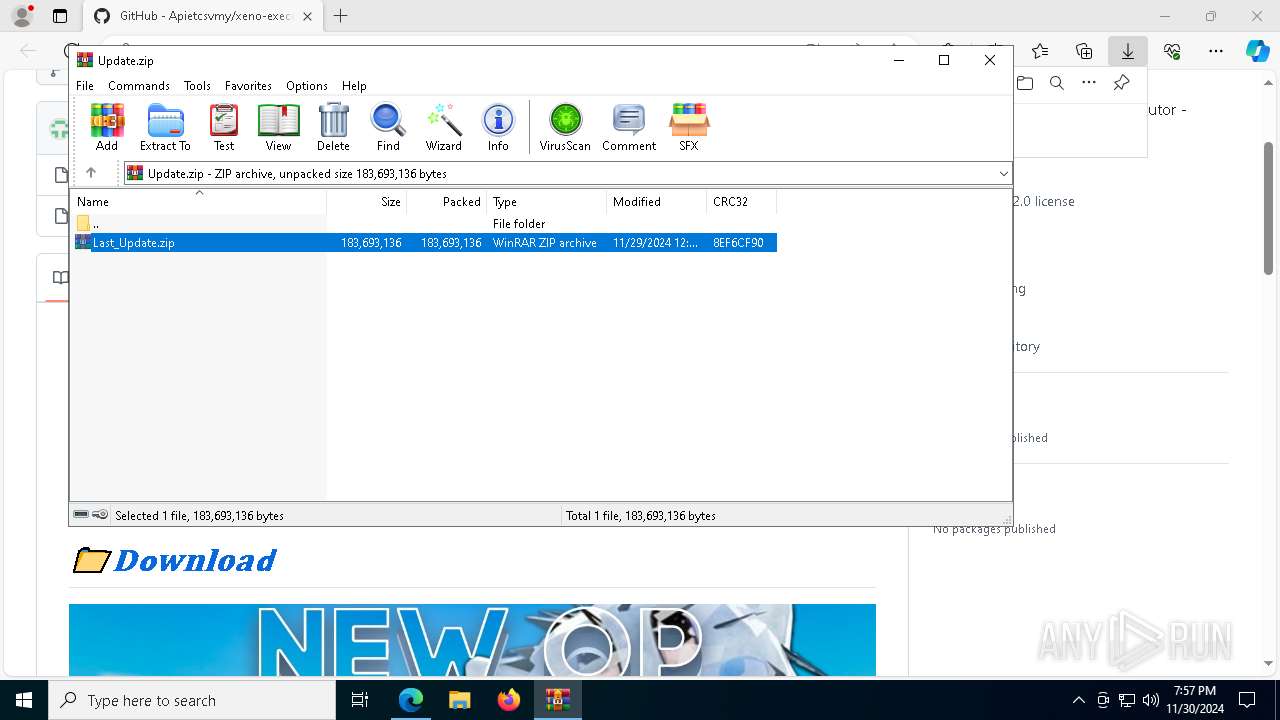This screenshot has height=720, width=1280.
Task: Click the Add toolbar icon in WinRAR
Action: point(107,127)
